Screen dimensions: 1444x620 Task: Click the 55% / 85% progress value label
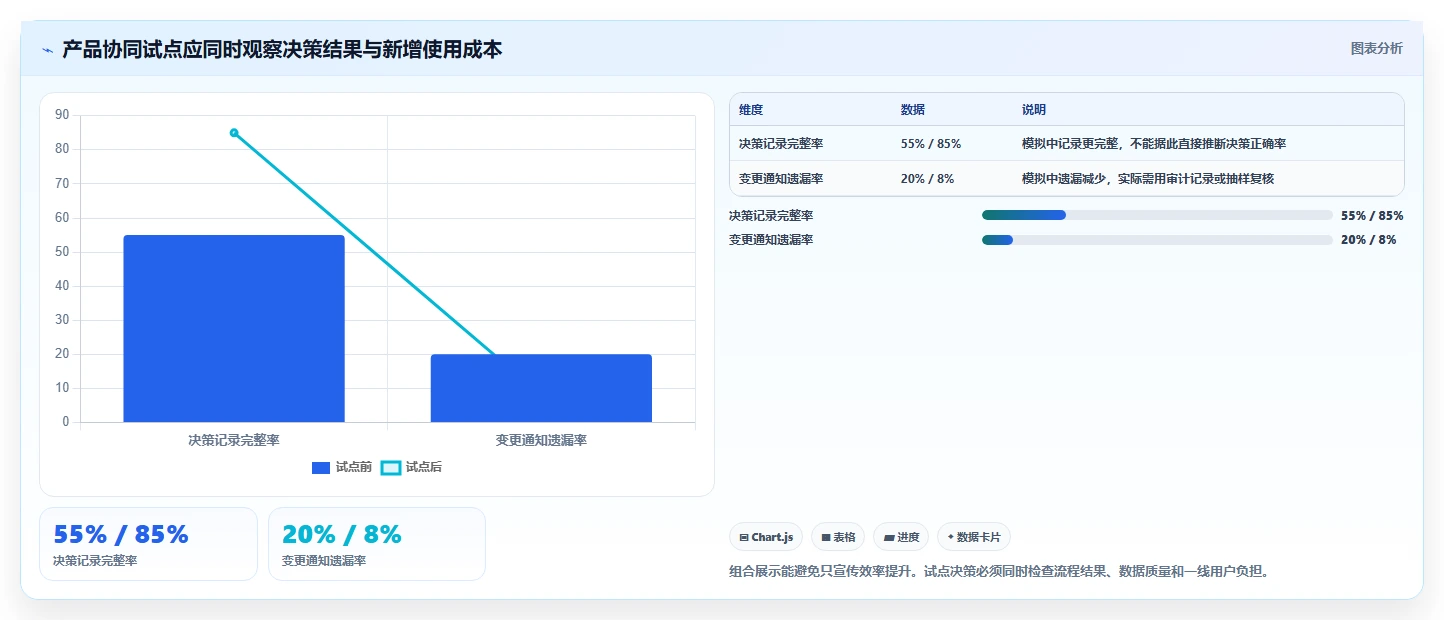pyautogui.click(x=1372, y=215)
